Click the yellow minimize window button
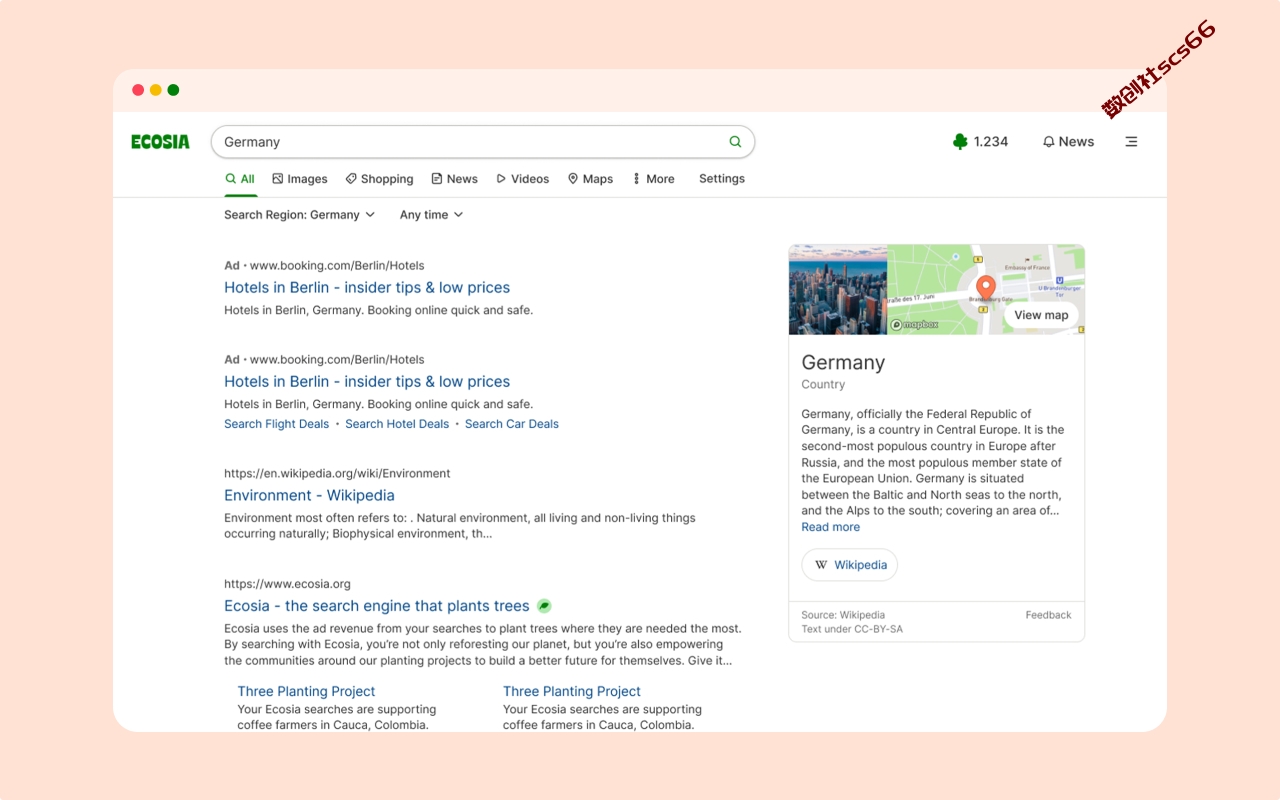 [156, 90]
